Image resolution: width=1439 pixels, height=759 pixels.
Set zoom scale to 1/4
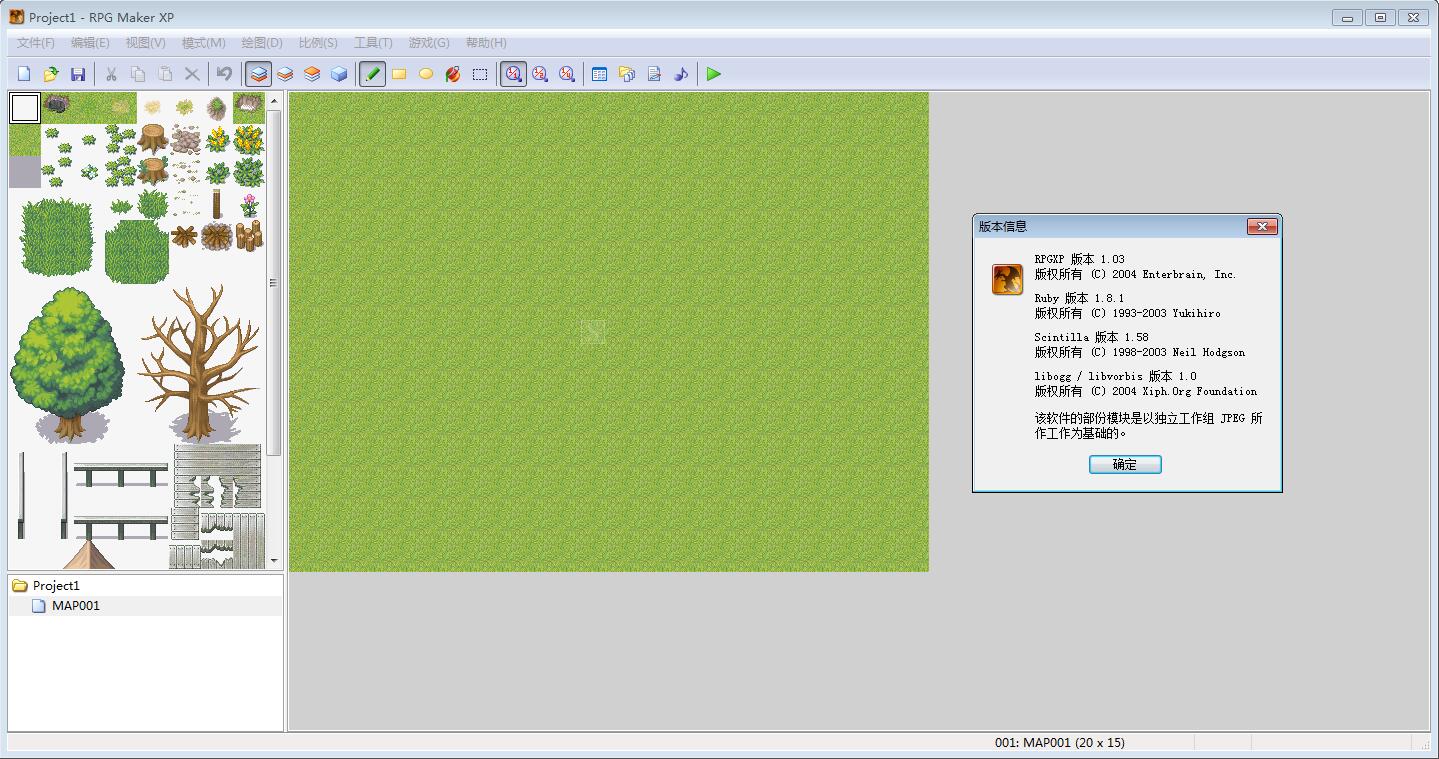567,74
